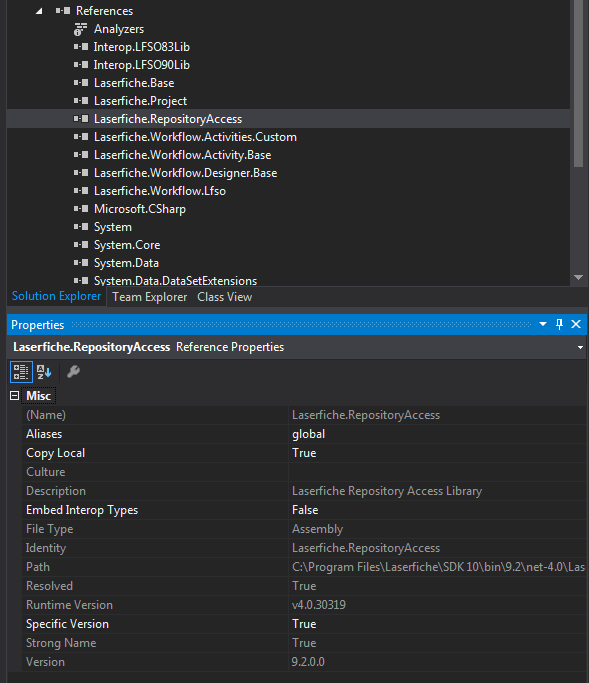Click the Property Pages wrench icon
The width and height of the screenshot is (589, 683).
pos(73,372)
